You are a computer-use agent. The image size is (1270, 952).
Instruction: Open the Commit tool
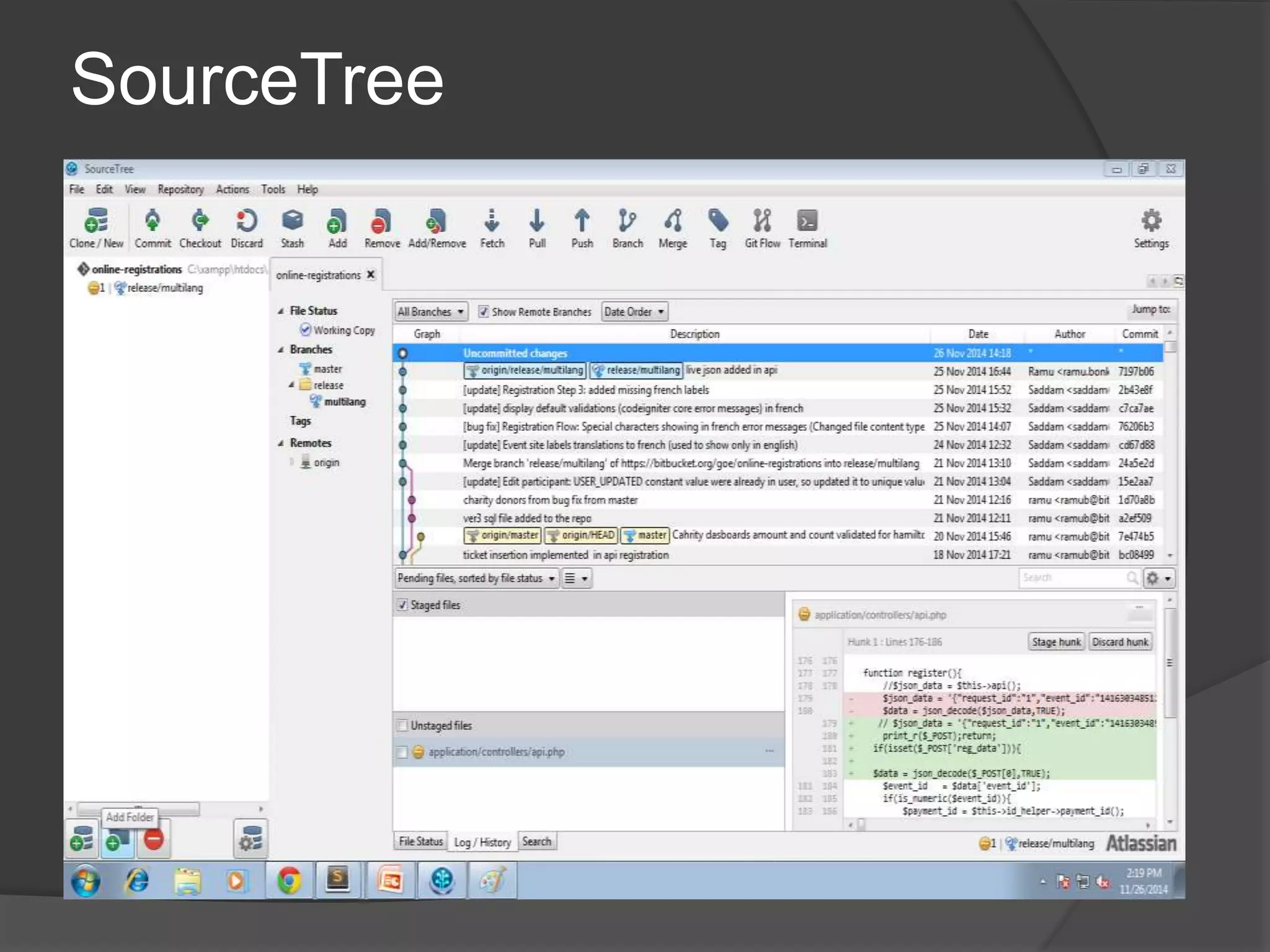[x=153, y=228]
